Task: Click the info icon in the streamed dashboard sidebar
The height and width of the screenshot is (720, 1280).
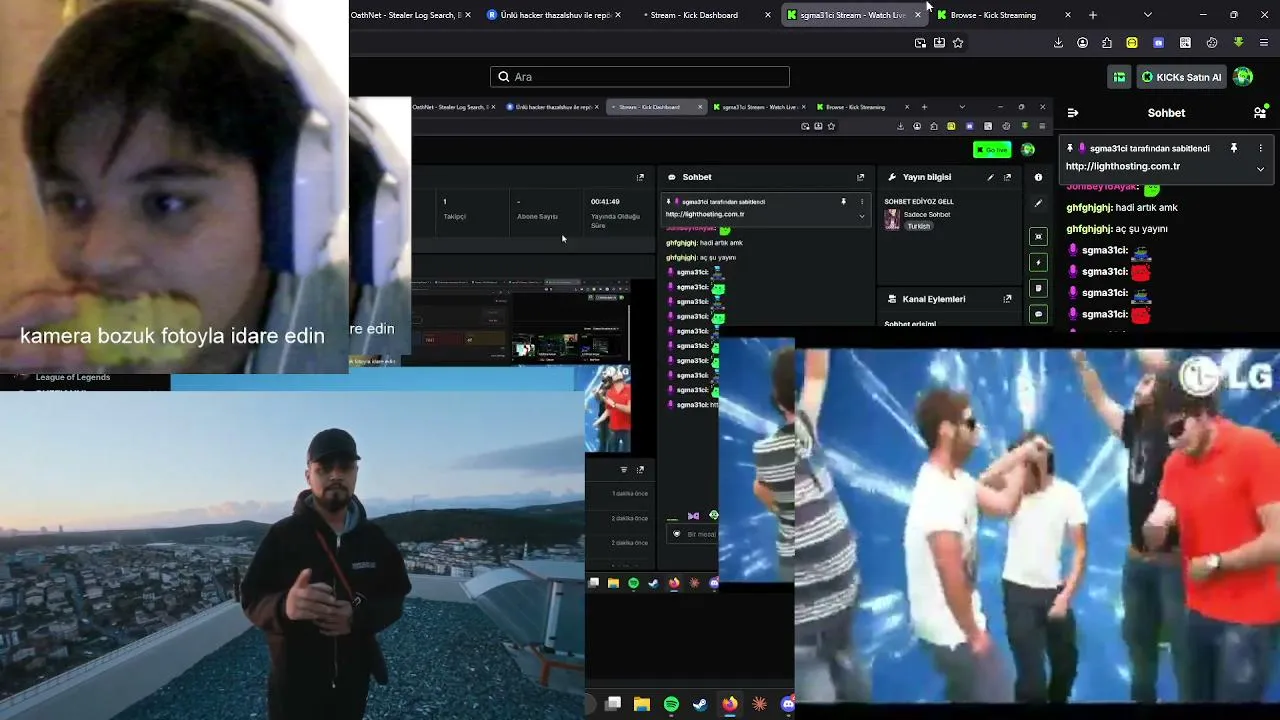Action: pyautogui.click(x=1038, y=177)
